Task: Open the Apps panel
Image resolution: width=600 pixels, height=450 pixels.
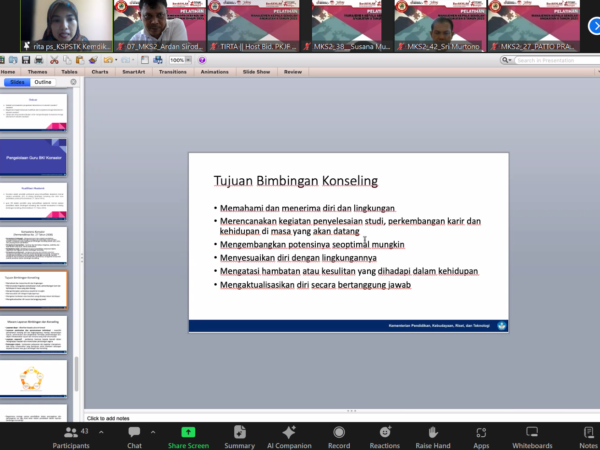Action: pyautogui.click(x=481, y=437)
